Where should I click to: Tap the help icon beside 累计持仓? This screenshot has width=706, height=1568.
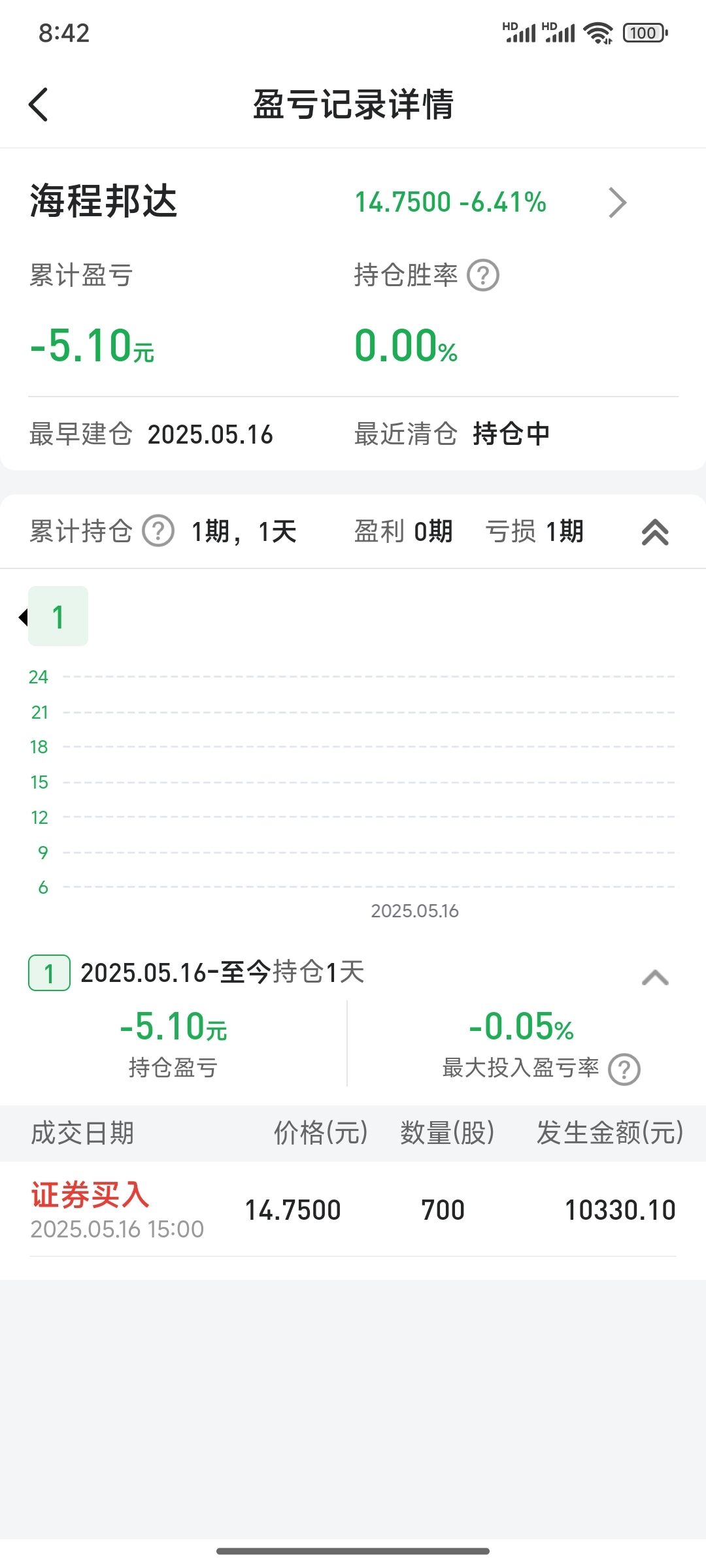pyautogui.click(x=158, y=531)
